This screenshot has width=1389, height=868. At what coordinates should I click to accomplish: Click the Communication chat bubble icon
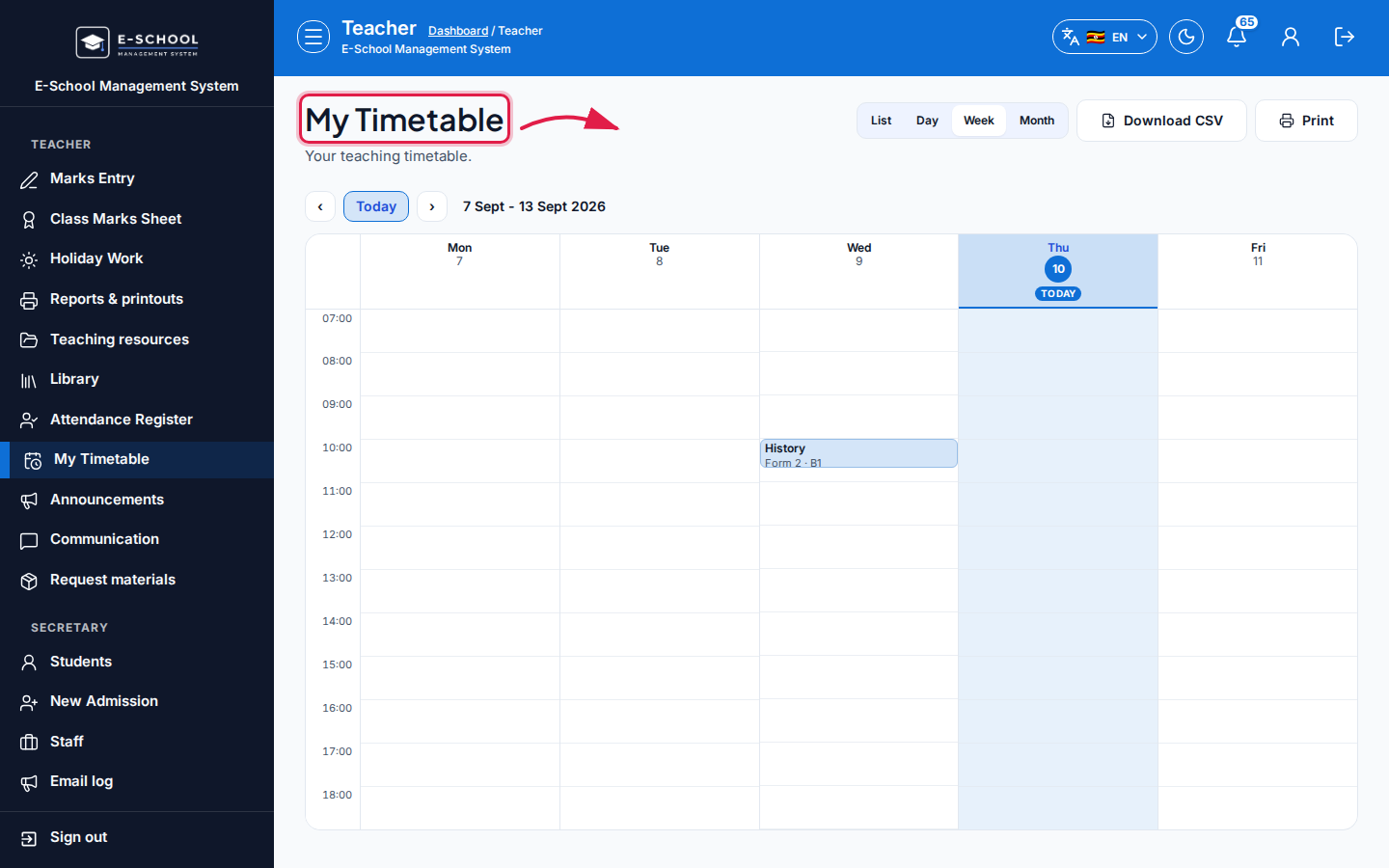point(29,540)
